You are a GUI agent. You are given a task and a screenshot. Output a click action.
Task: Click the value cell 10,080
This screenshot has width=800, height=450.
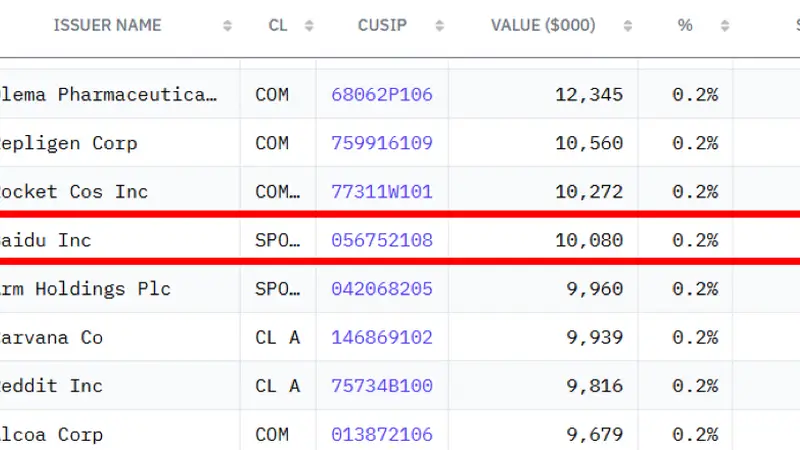[x=589, y=240]
